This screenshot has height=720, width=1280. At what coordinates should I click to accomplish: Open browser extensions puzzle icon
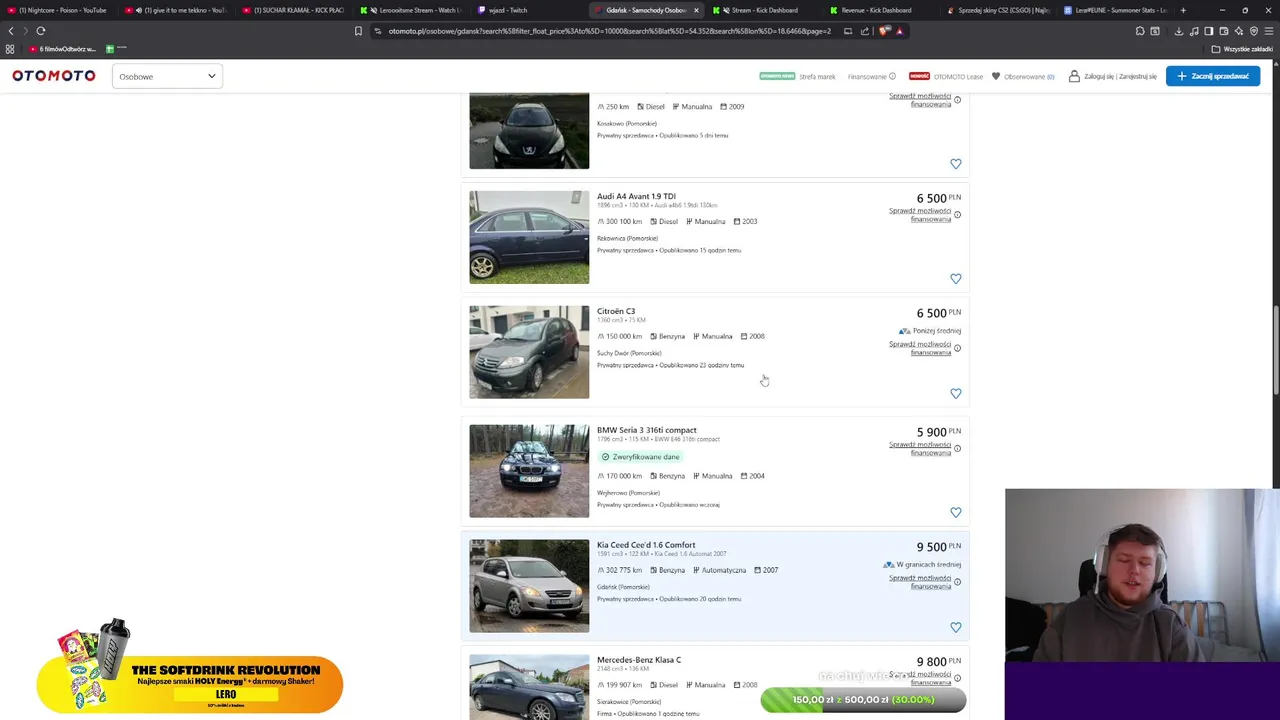1140,31
